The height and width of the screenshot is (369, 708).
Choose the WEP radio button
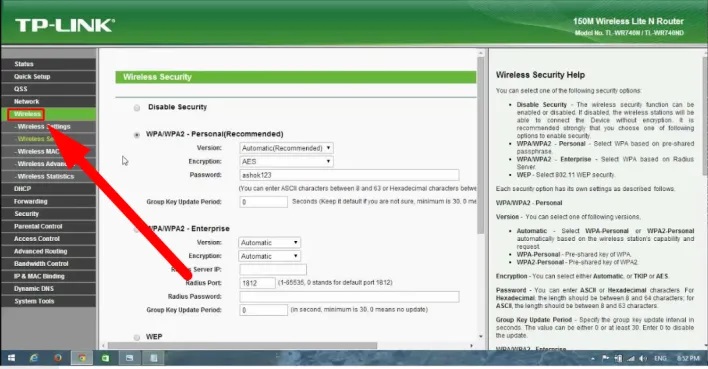coord(137,337)
